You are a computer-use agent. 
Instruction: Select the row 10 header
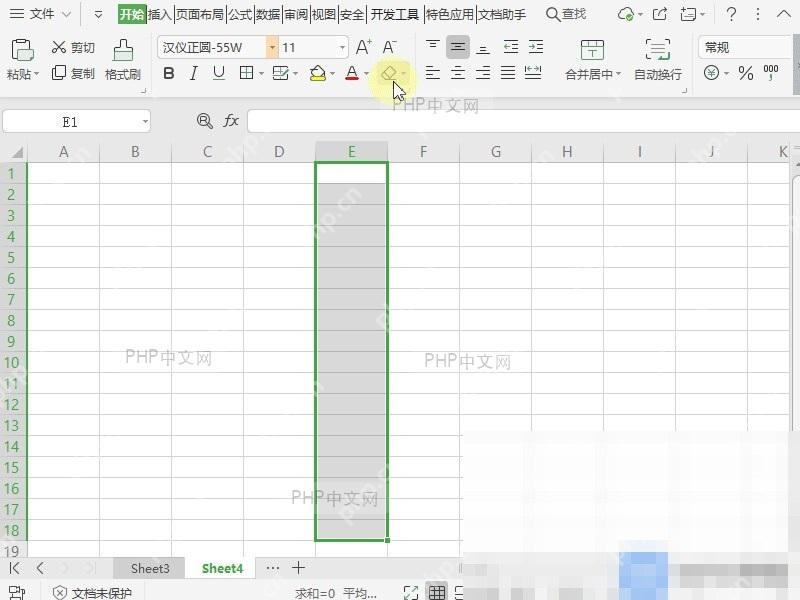tap(12, 362)
